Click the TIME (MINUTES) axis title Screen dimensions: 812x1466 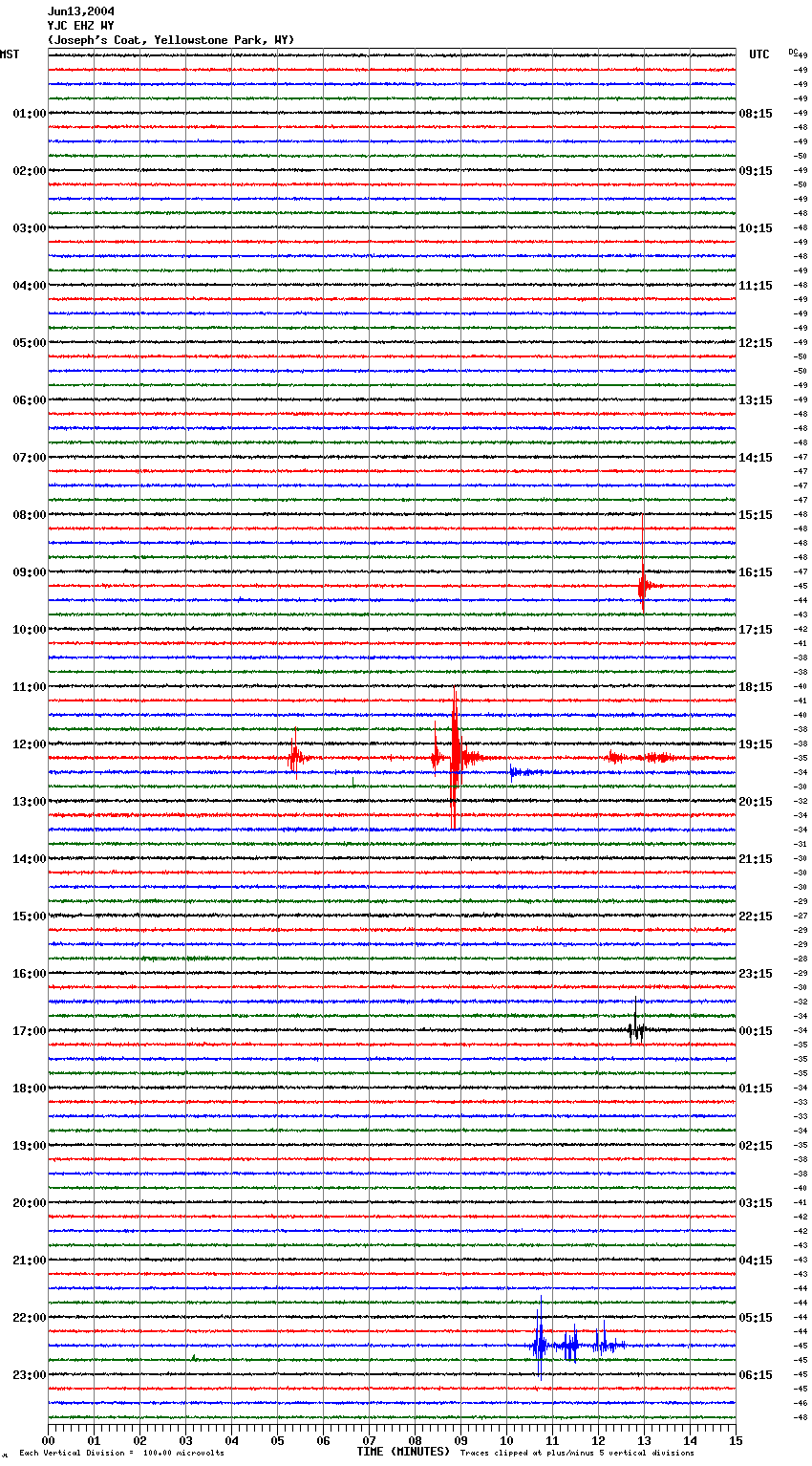coord(403,1452)
